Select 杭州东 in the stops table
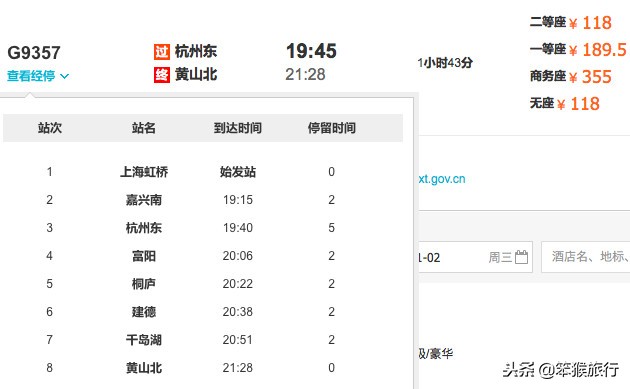Screen dimensions: 630x389 (x=144, y=228)
